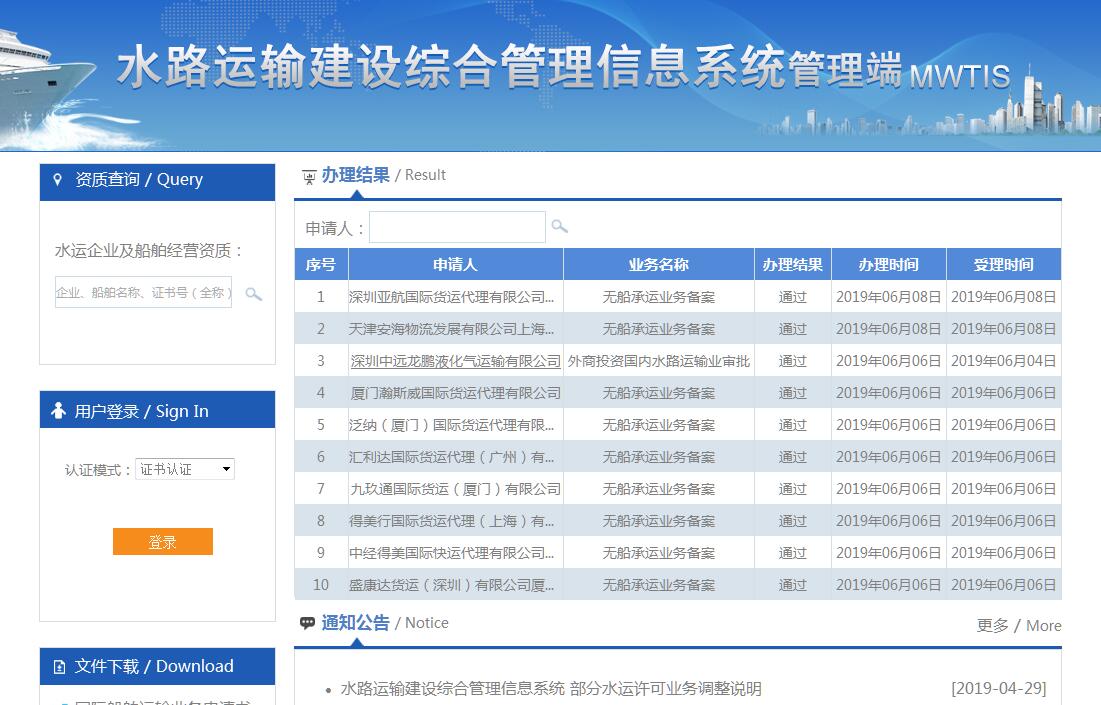This screenshot has height=705, width=1101.
Task: Click the 办理结果 section icon
Action: coord(309,177)
